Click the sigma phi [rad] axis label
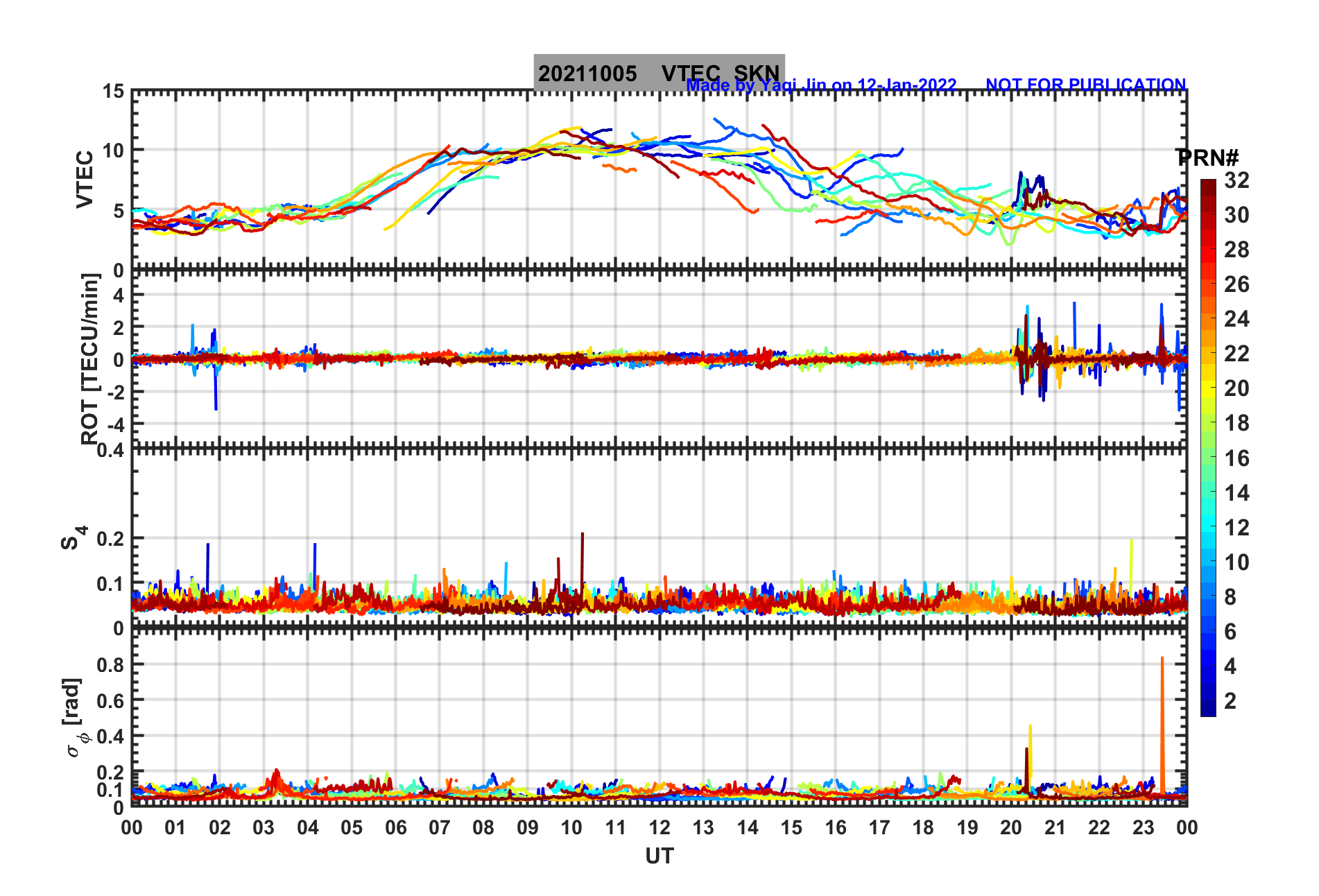 74,717
